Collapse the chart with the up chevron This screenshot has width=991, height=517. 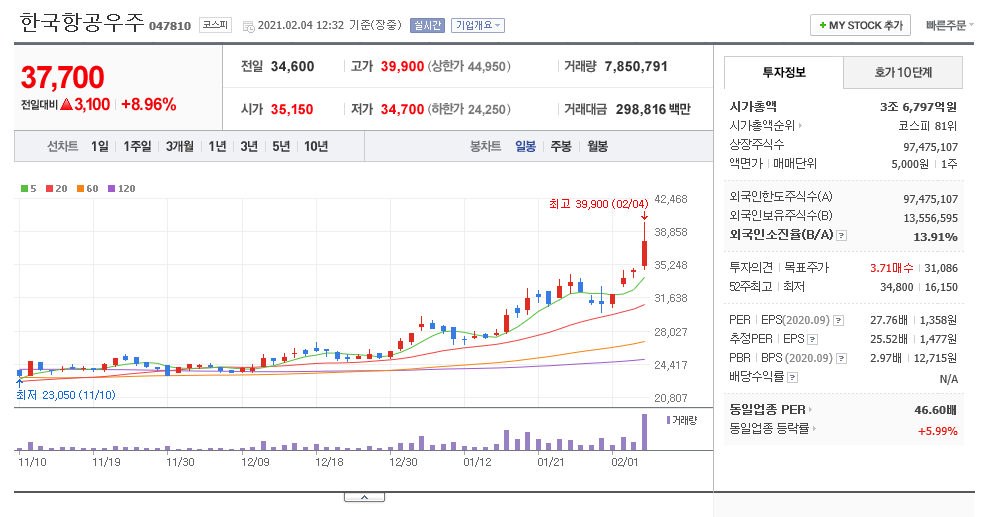[x=364, y=497]
